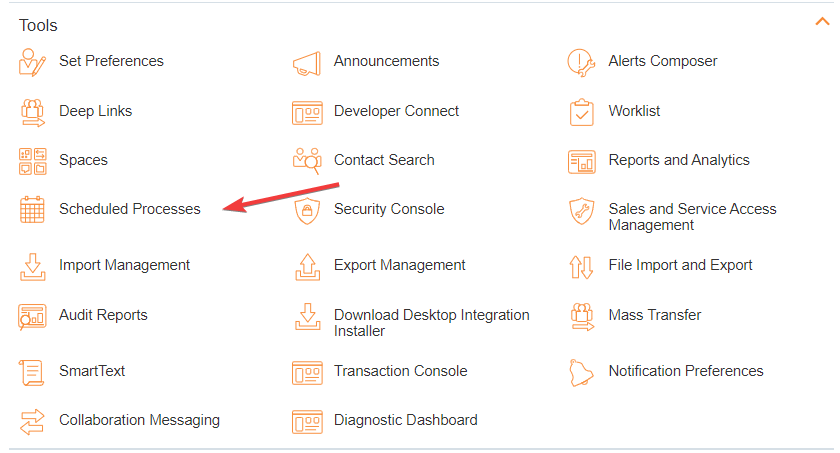Go to Export Management
Viewport: 840px width, 453px height.
pyautogui.click(x=399, y=265)
